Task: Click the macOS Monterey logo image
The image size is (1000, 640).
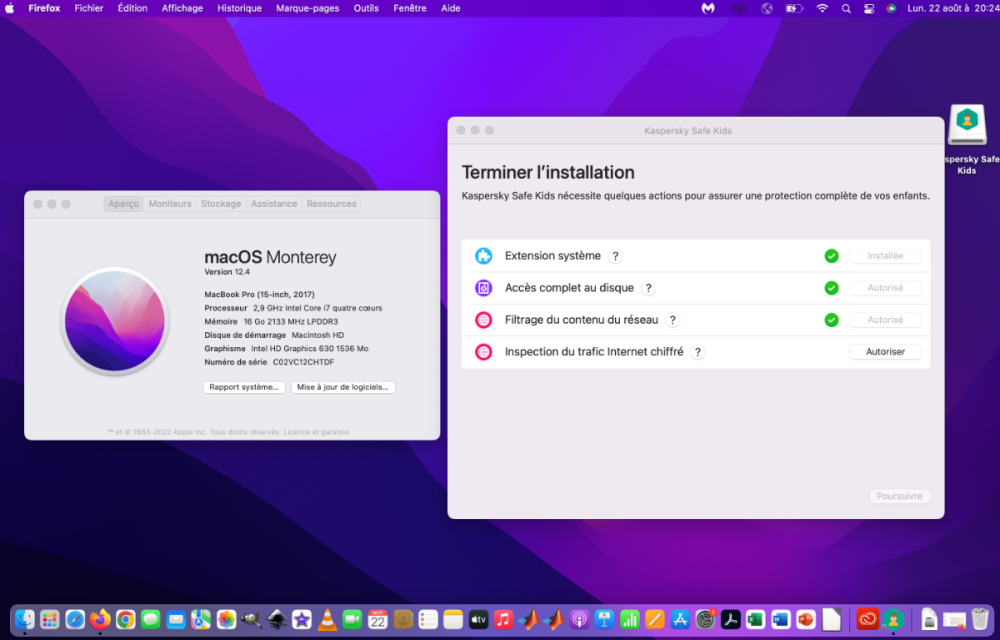Action: point(115,321)
